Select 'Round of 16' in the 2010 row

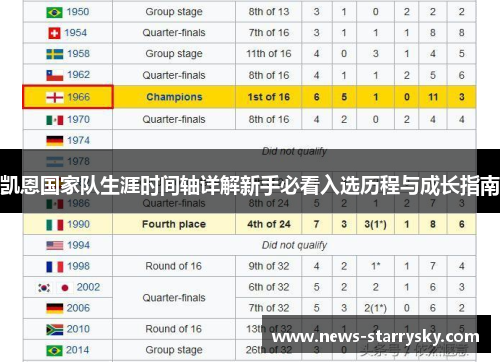tap(174, 329)
